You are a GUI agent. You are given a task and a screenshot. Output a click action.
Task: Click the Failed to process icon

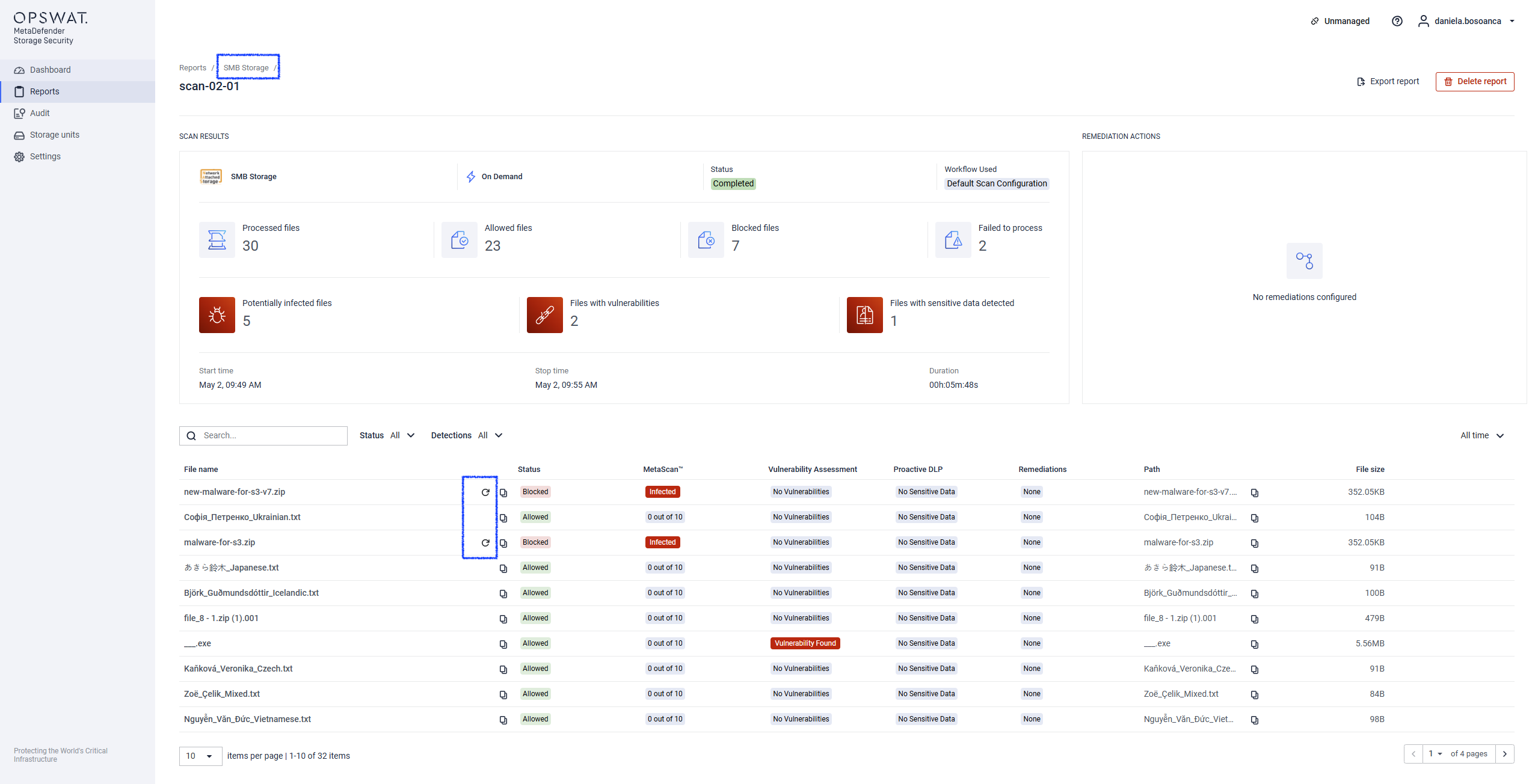pyautogui.click(x=953, y=239)
